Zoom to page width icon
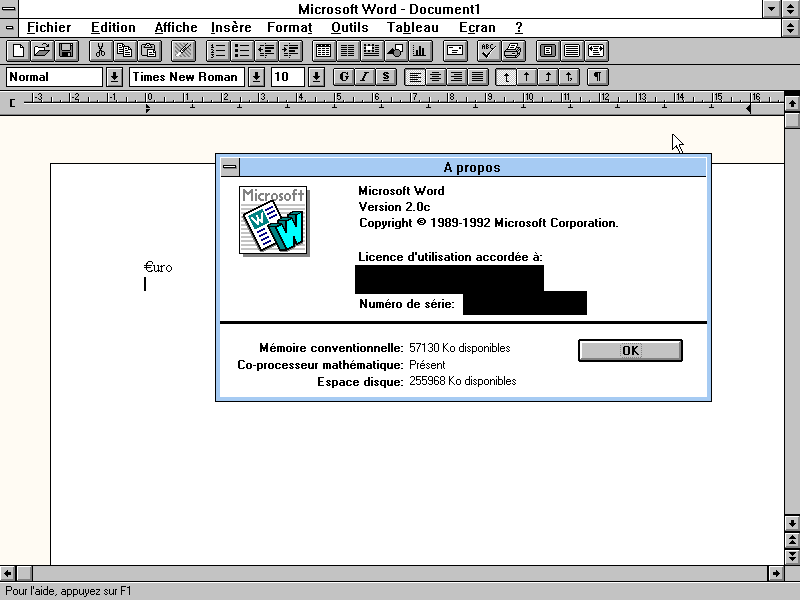Screen dimensions: 800x600 click(x=596, y=51)
